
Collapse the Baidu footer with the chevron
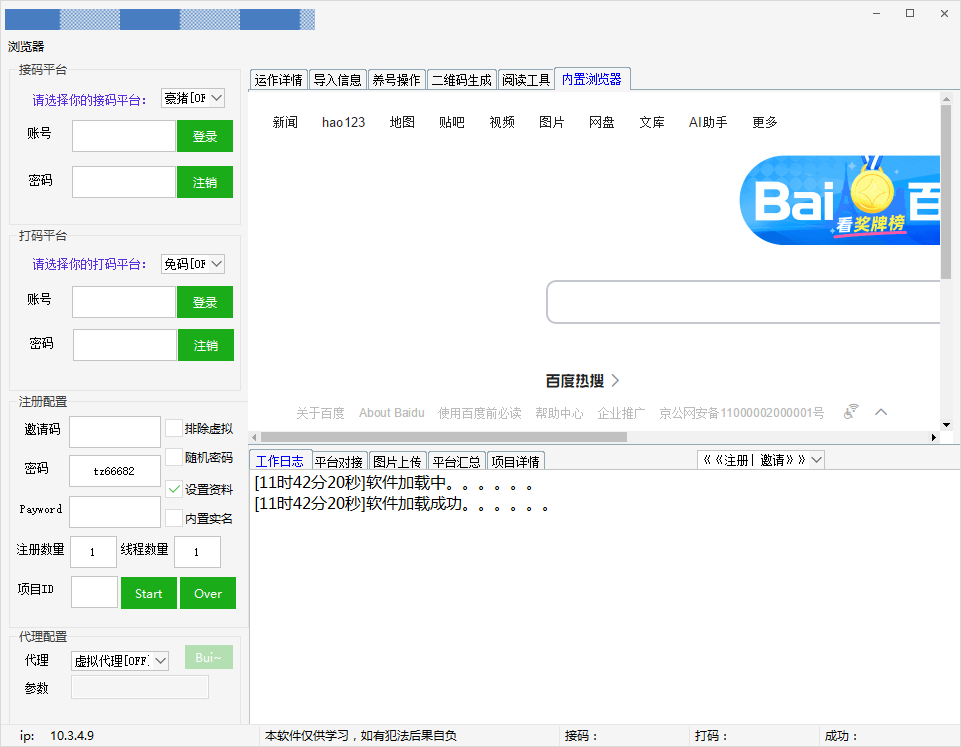pyautogui.click(x=881, y=411)
